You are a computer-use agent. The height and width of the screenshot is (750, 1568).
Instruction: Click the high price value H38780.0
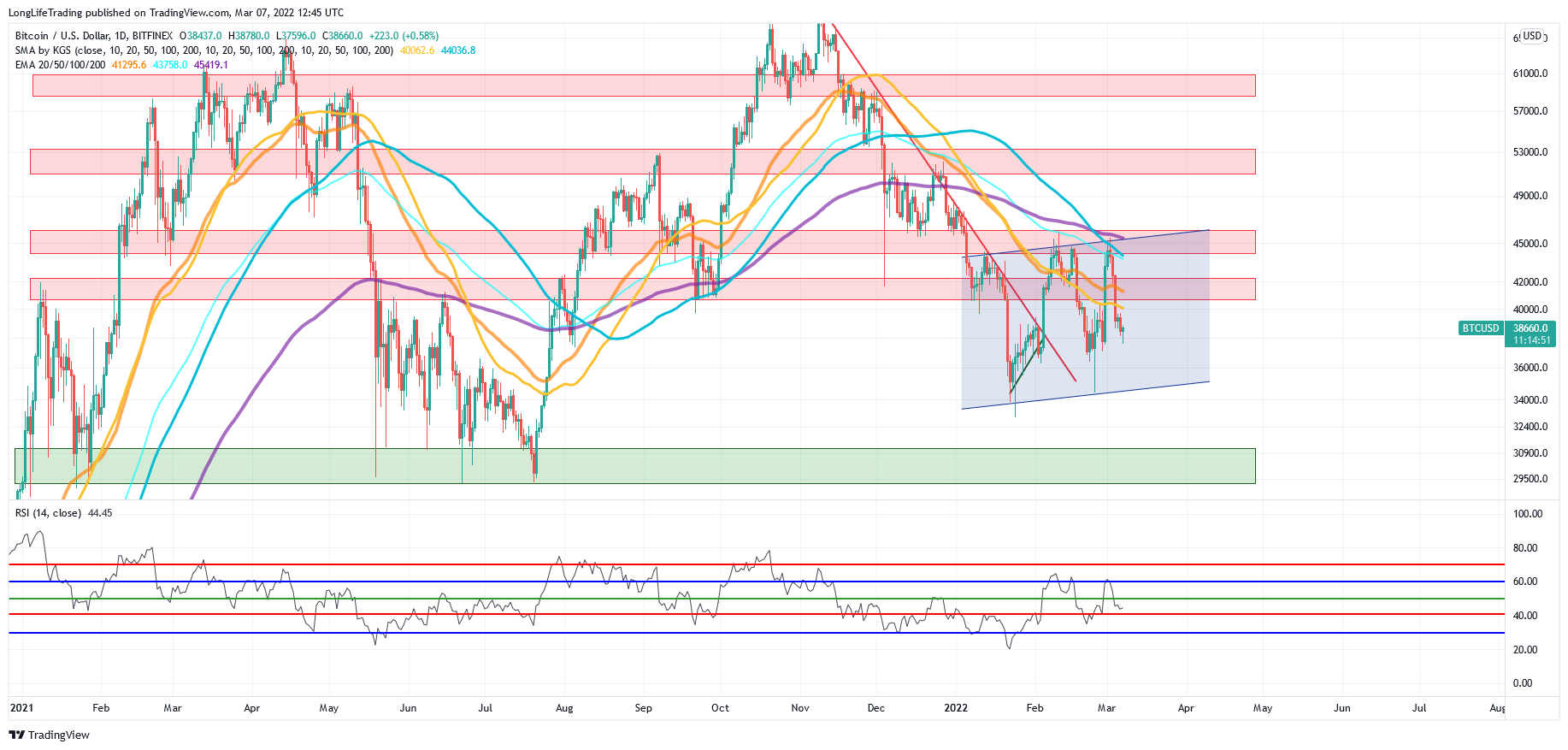(249, 36)
